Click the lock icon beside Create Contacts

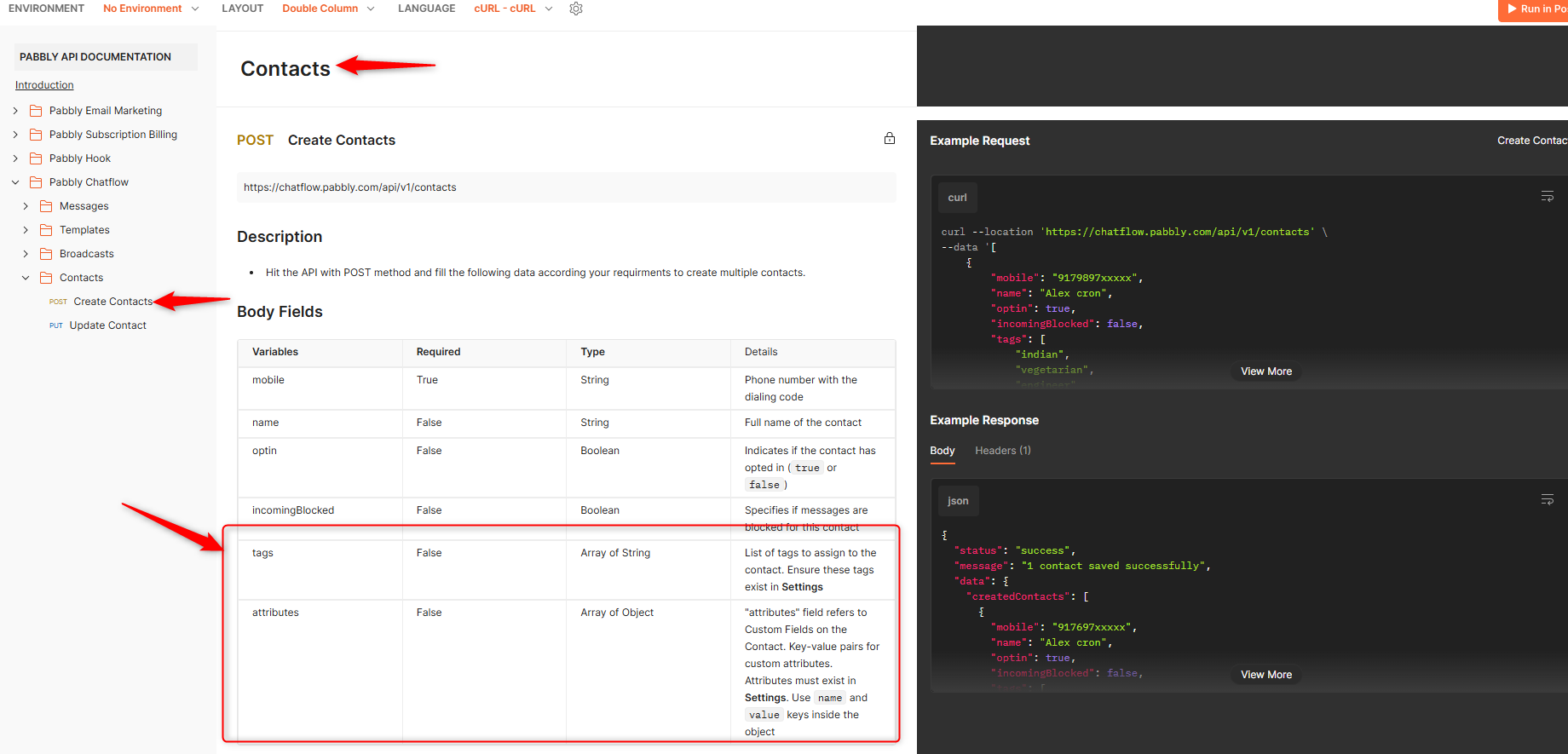coord(890,138)
